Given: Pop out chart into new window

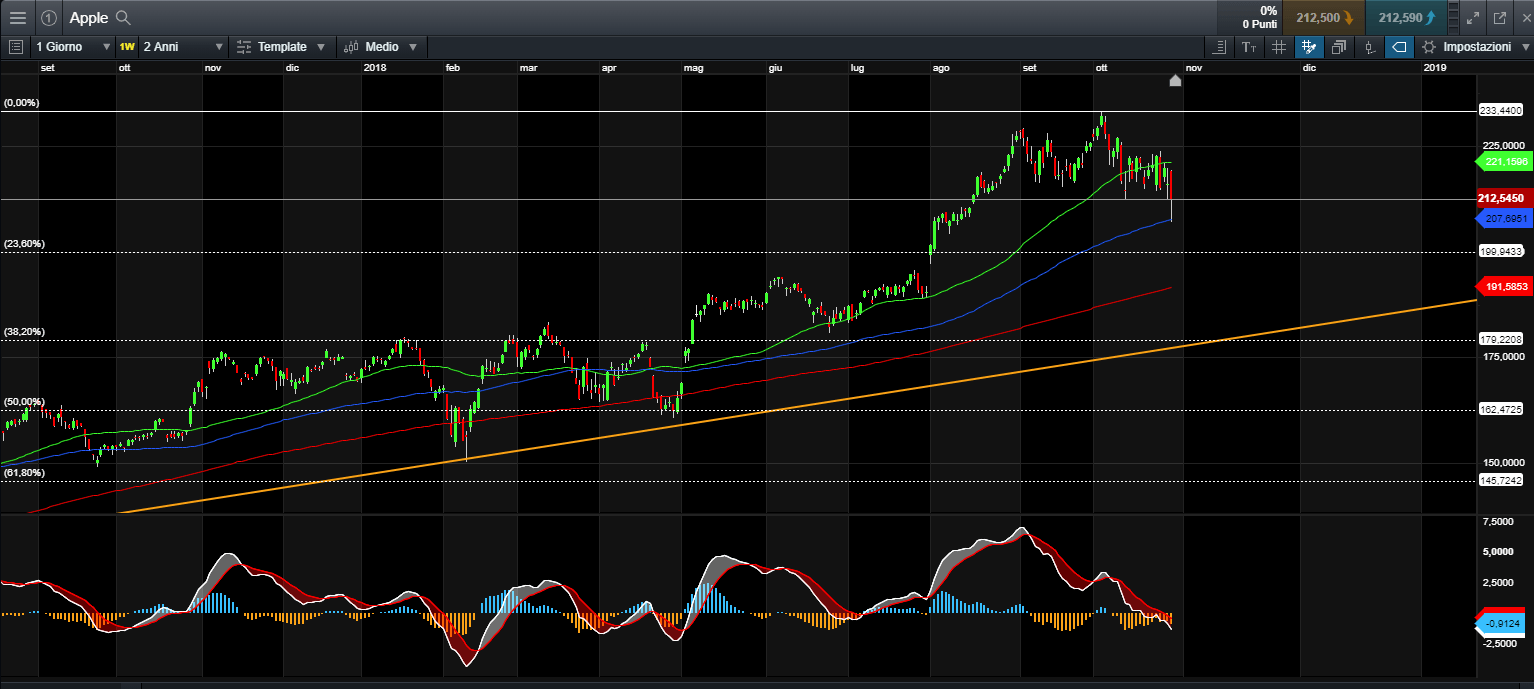Looking at the screenshot, I should pyautogui.click(x=1499, y=17).
